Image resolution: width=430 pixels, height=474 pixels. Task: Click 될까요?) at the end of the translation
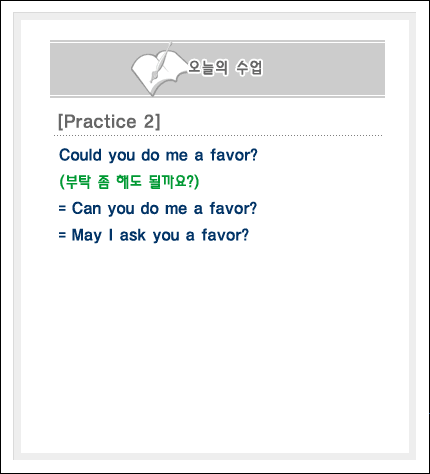click(x=174, y=182)
